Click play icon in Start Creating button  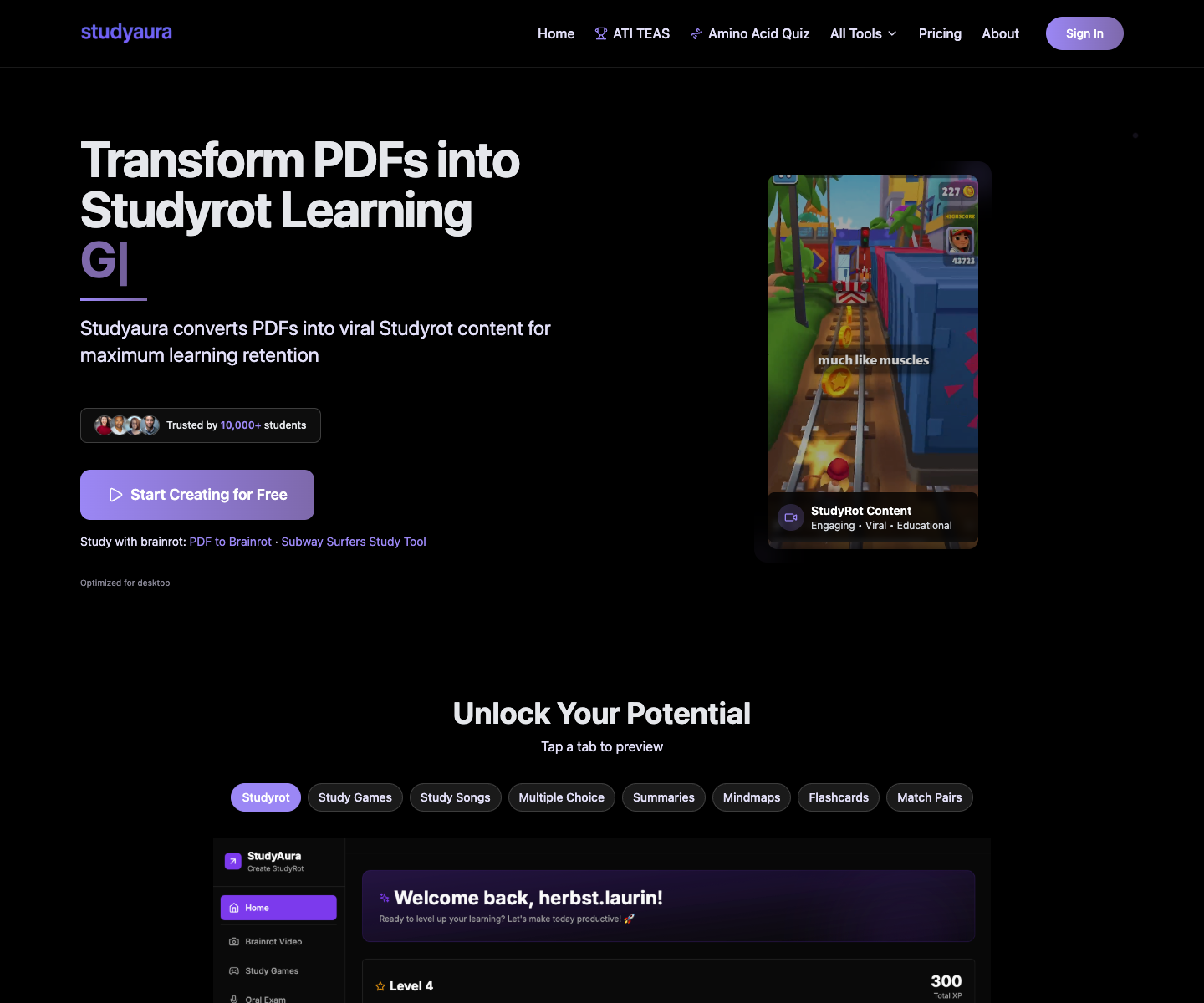(116, 495)
